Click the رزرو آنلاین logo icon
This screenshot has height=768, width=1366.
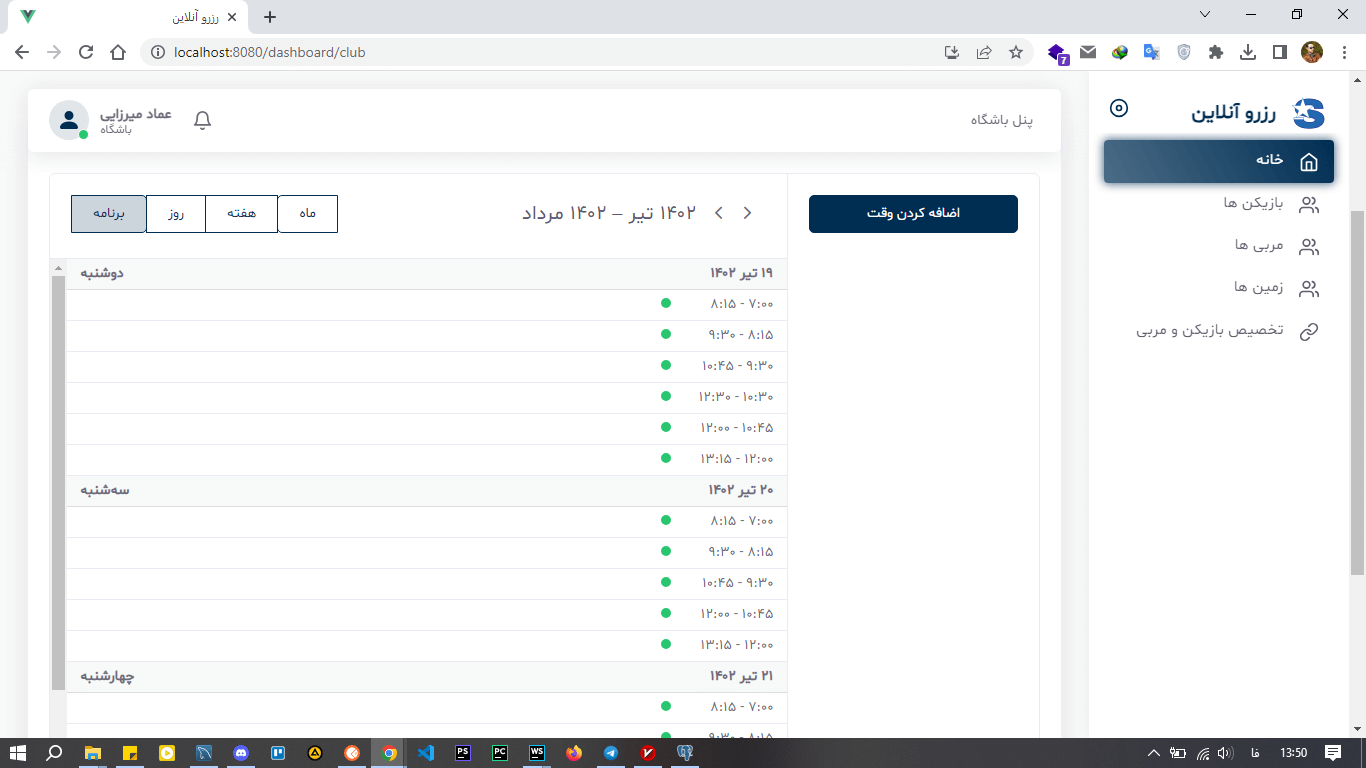1308,113
